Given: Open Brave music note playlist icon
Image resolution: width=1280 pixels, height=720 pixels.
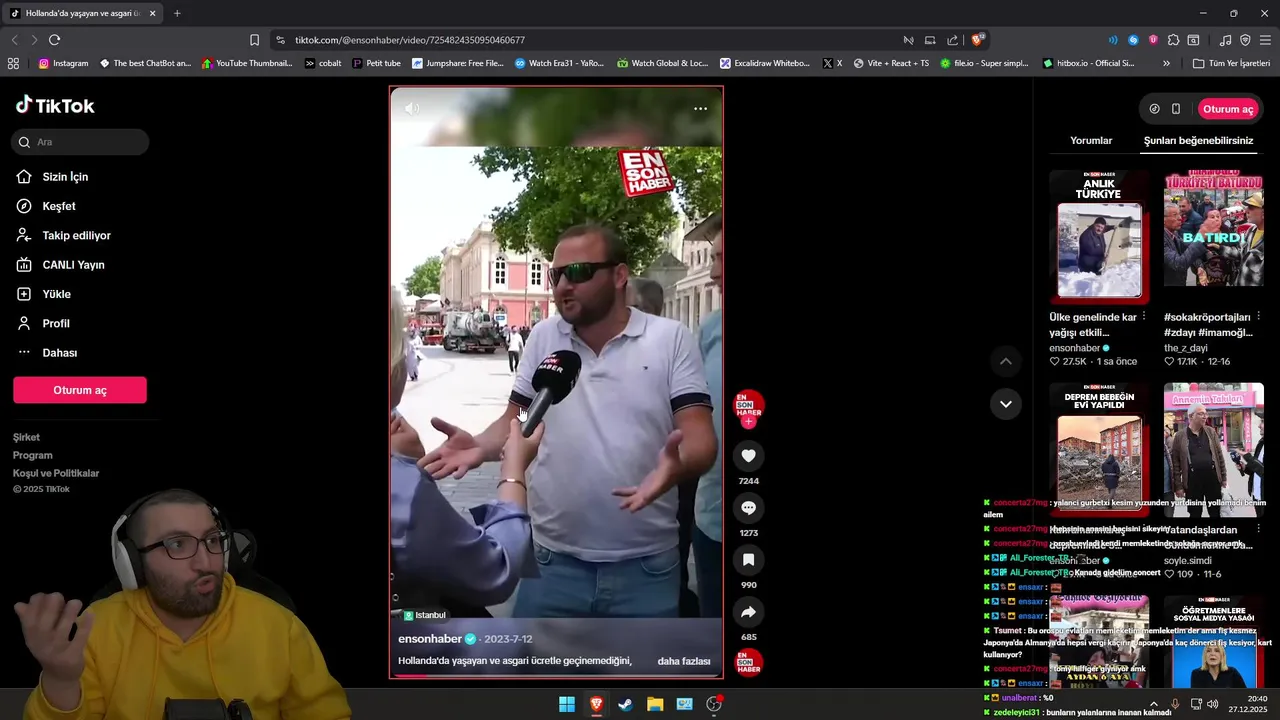Looking at the screenshot, I should click(x=1225, y=40).
